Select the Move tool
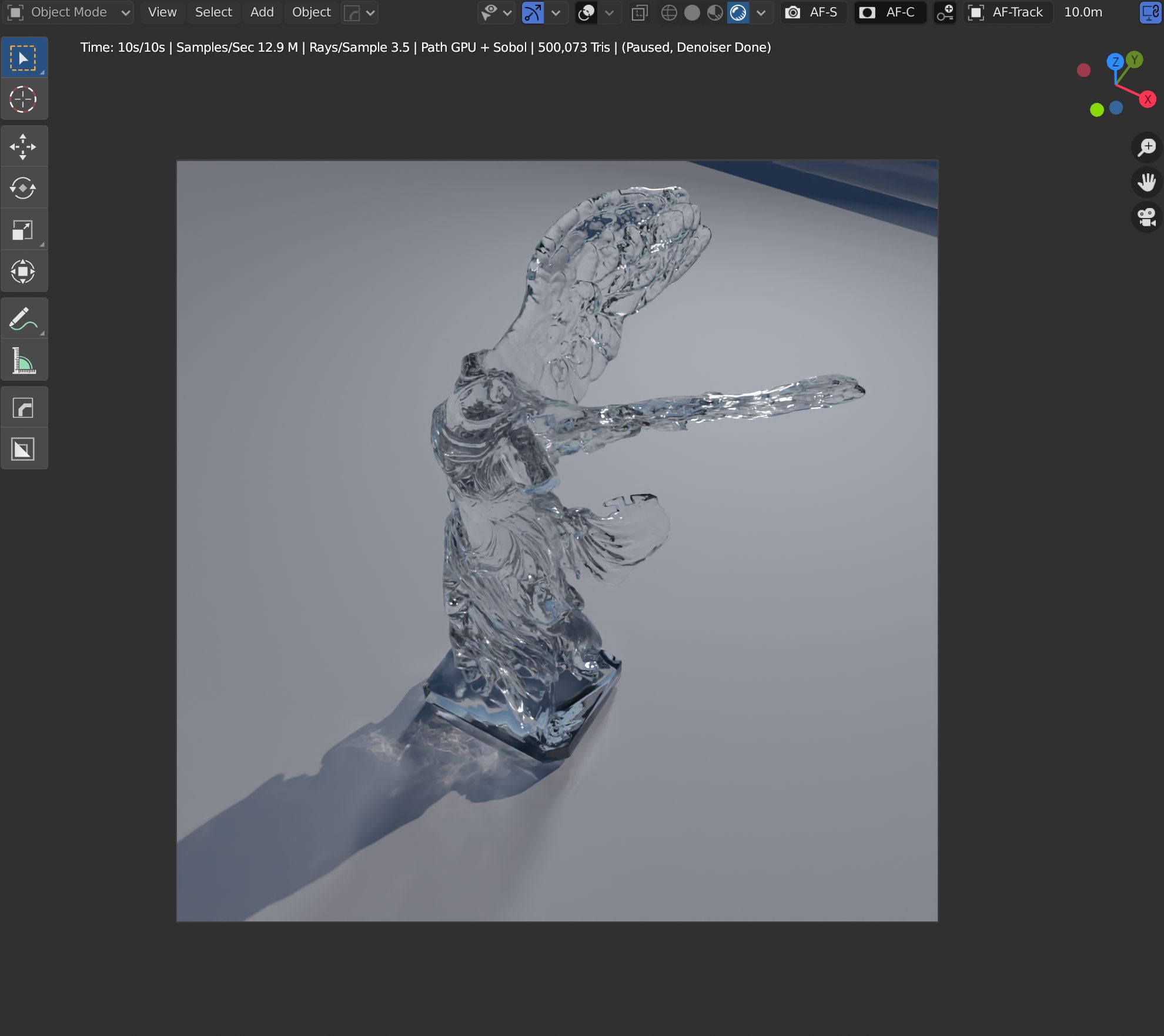The image size is (1164, 1036). point(23,147)
